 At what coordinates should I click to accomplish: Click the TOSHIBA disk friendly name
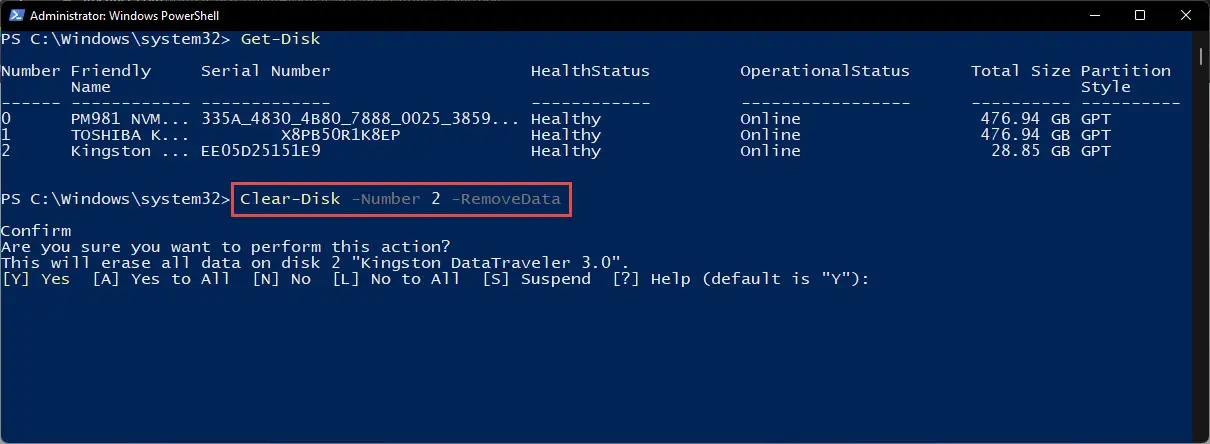pos(126,135)
